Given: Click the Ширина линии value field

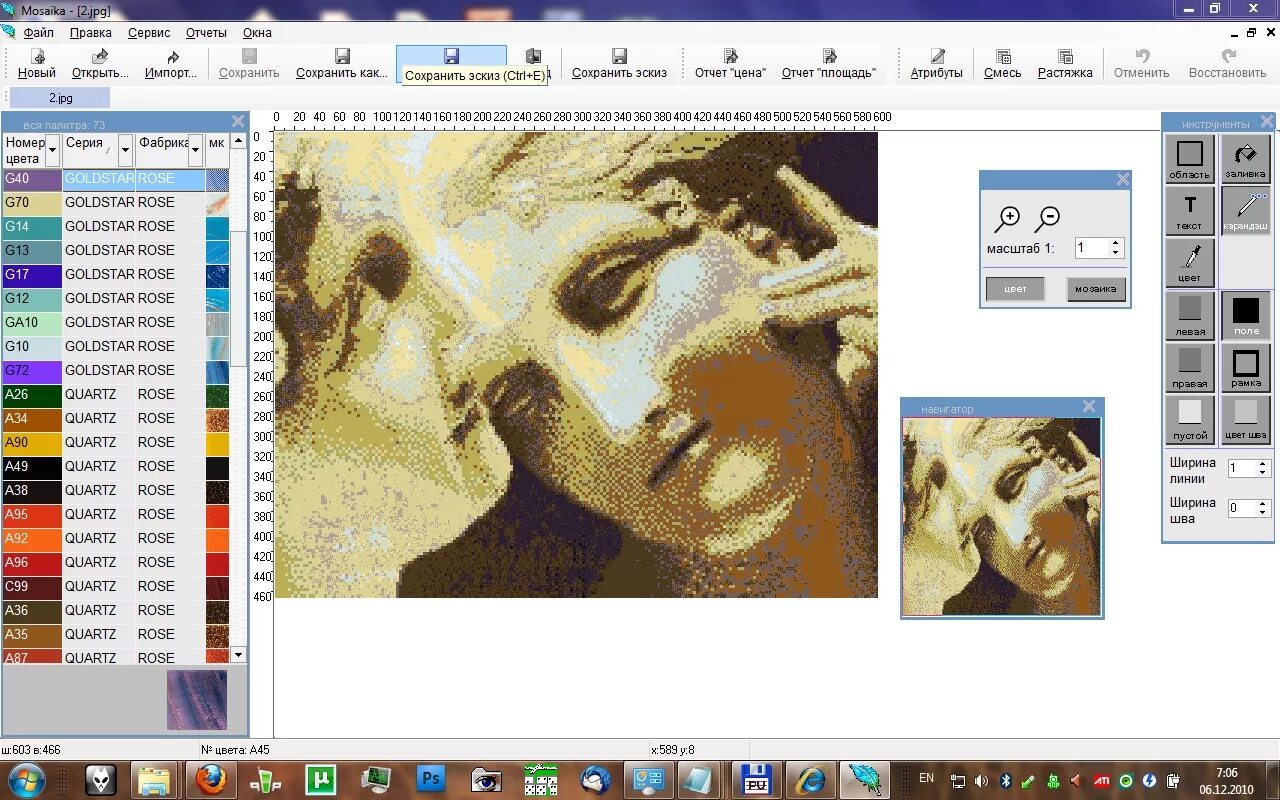Looking at the screenshot, I should coord(1240,469).
